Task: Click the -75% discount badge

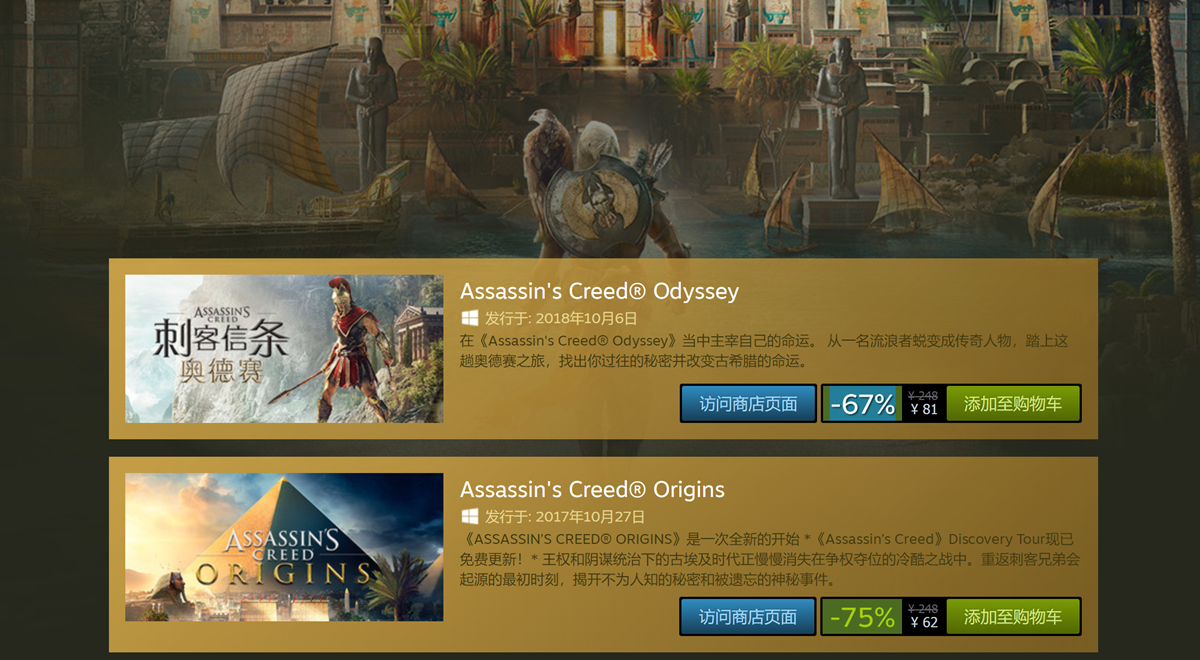Action: click(862, 617)
